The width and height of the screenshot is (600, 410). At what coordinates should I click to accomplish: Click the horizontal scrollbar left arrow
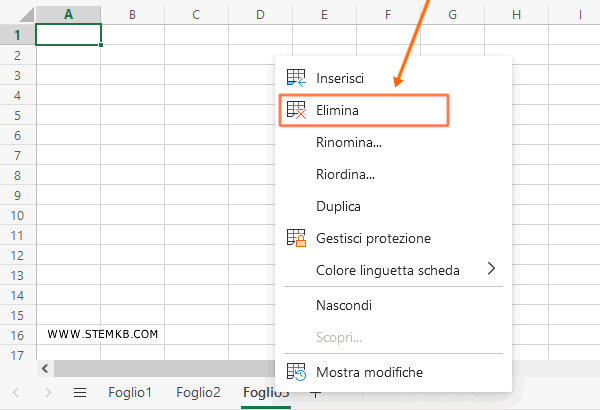tap(45, 369)
